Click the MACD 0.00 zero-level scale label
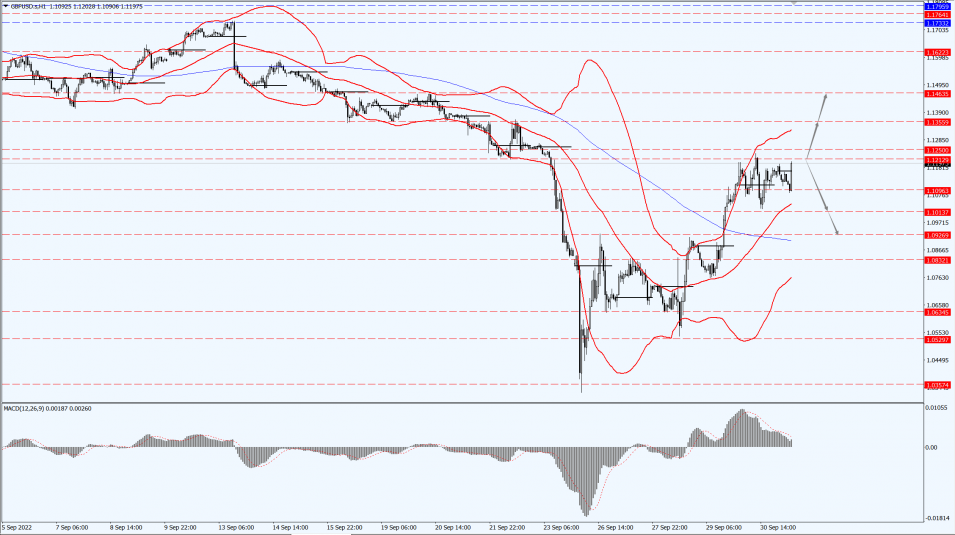This screenshot has width=955, height=535. pos(931,448)
